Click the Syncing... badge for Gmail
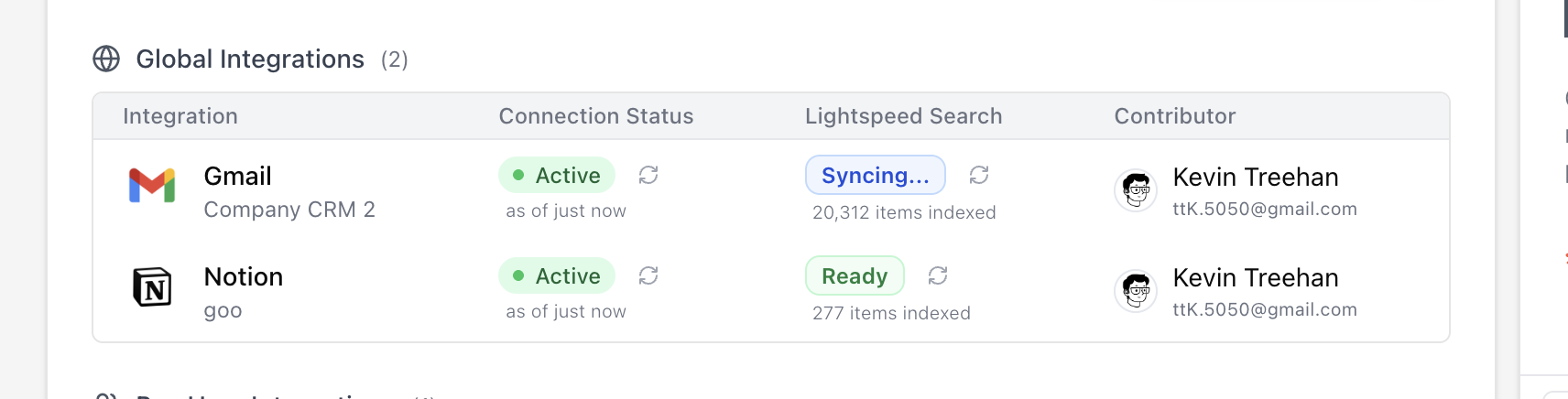The image size is (1568, 399). pyautogui.click(x=875, y=175)
